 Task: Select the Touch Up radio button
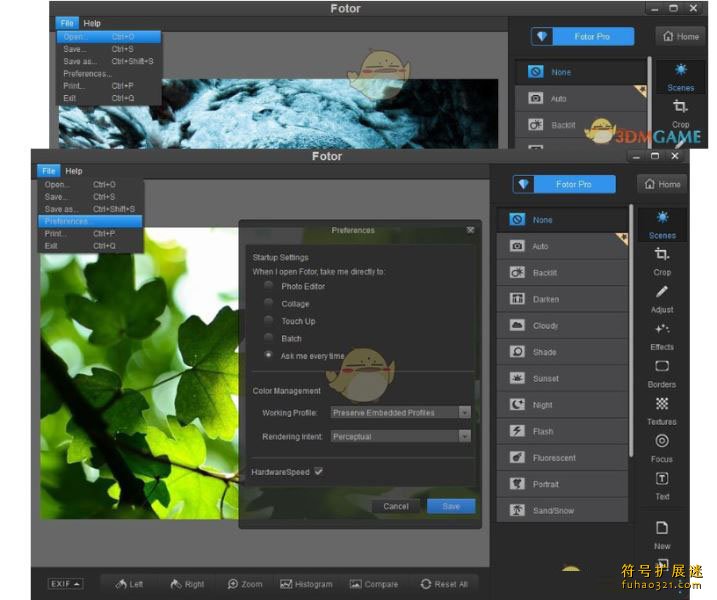pos(268,320)
